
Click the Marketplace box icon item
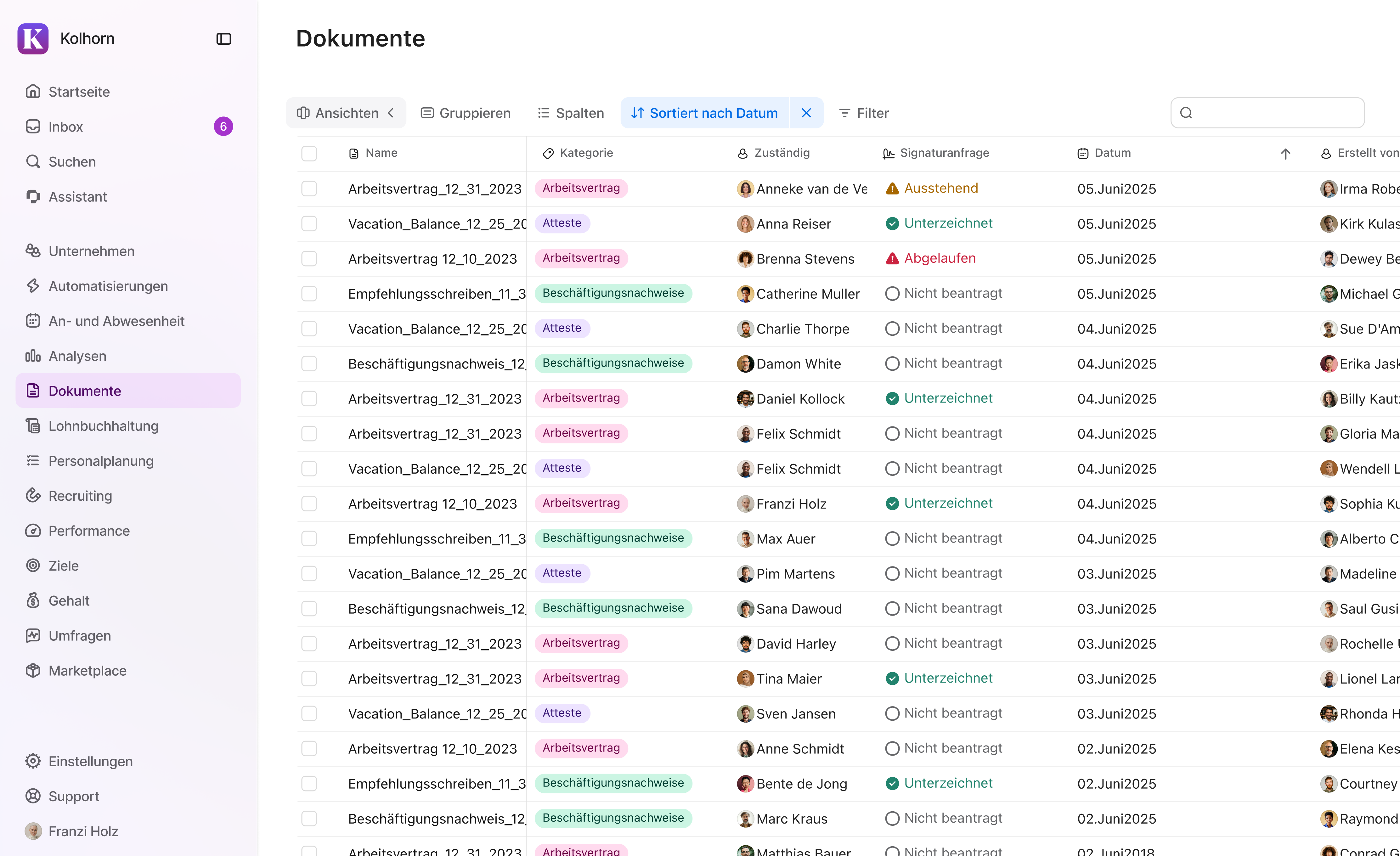coord(87,671)
